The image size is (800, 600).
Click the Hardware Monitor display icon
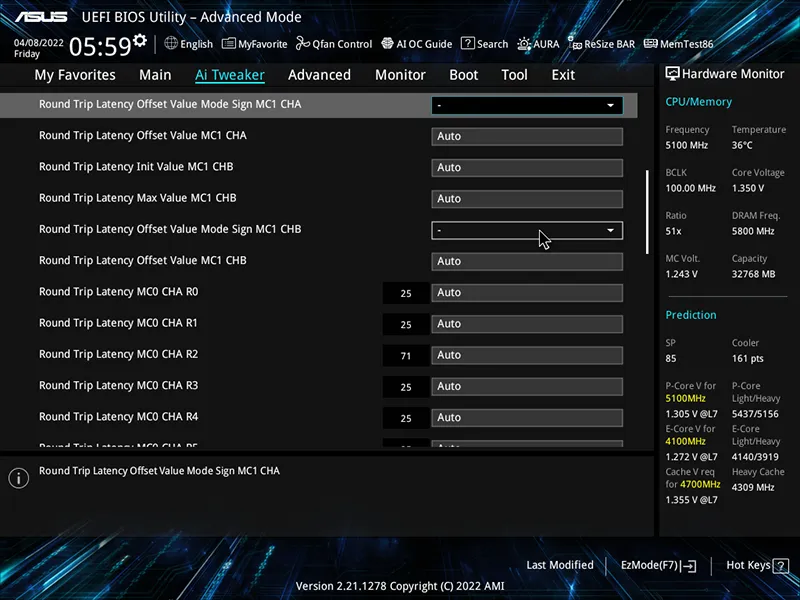[x=672, y=74]
